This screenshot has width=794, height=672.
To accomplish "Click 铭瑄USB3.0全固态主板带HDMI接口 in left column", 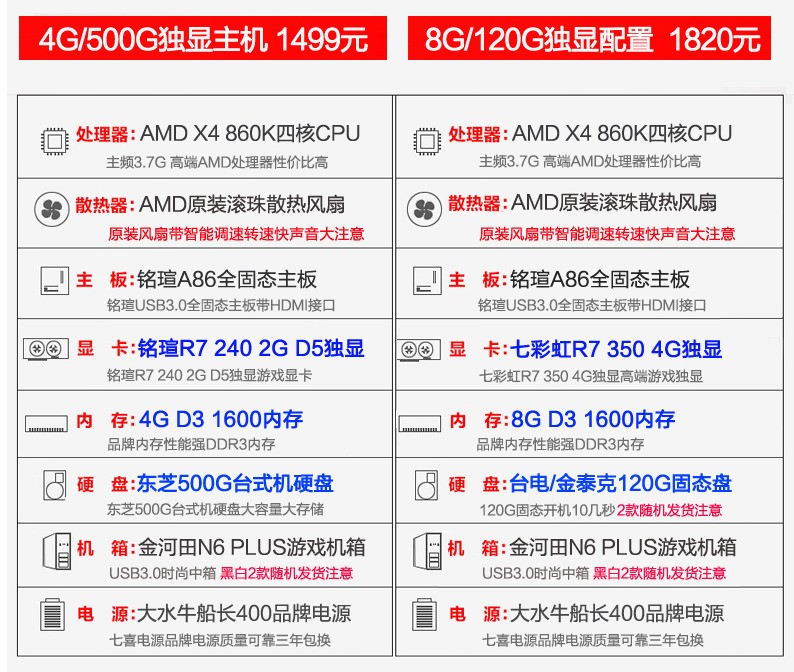I will click(221, 305).
